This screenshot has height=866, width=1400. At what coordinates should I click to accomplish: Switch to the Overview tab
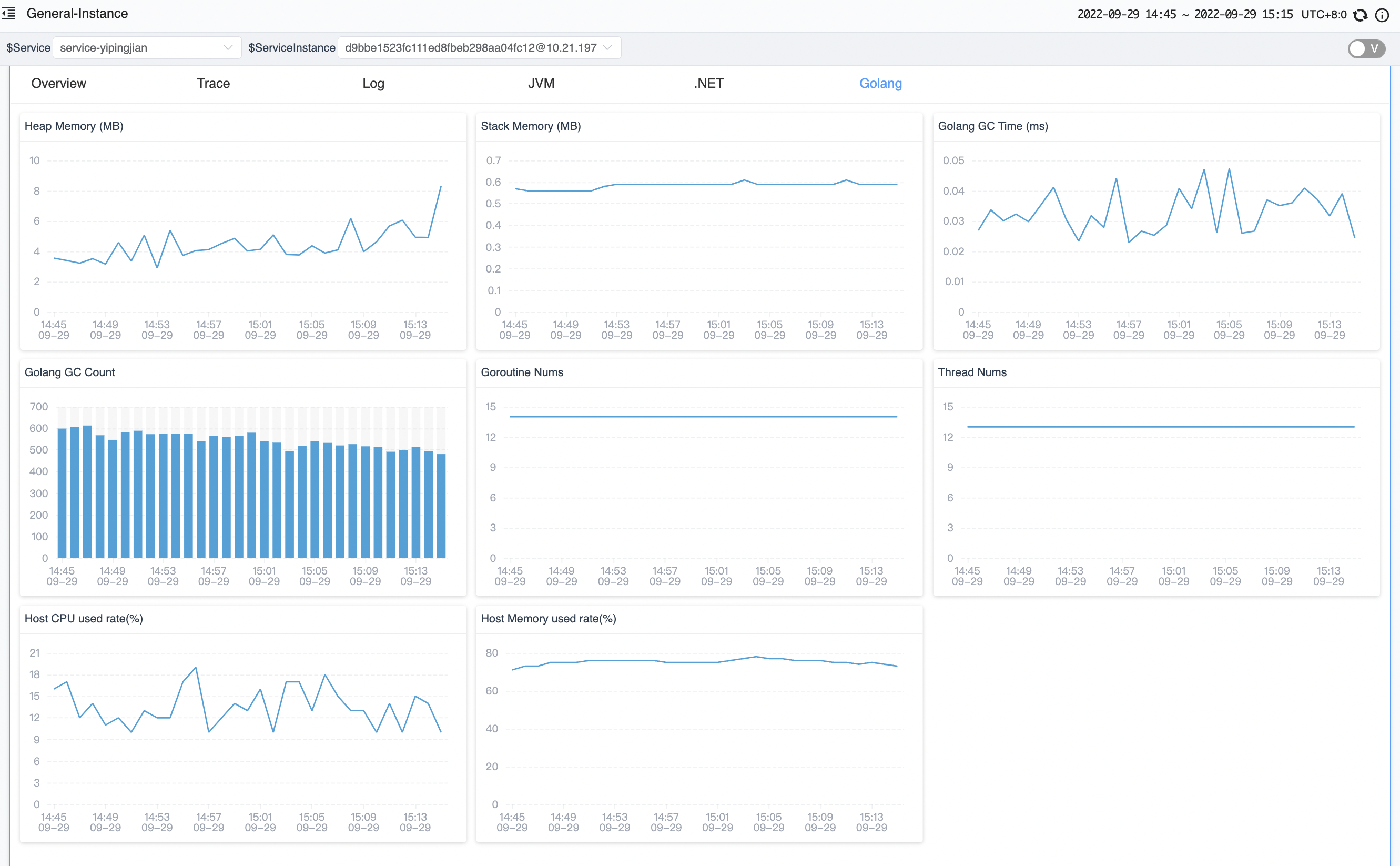[x=58, y=84]
